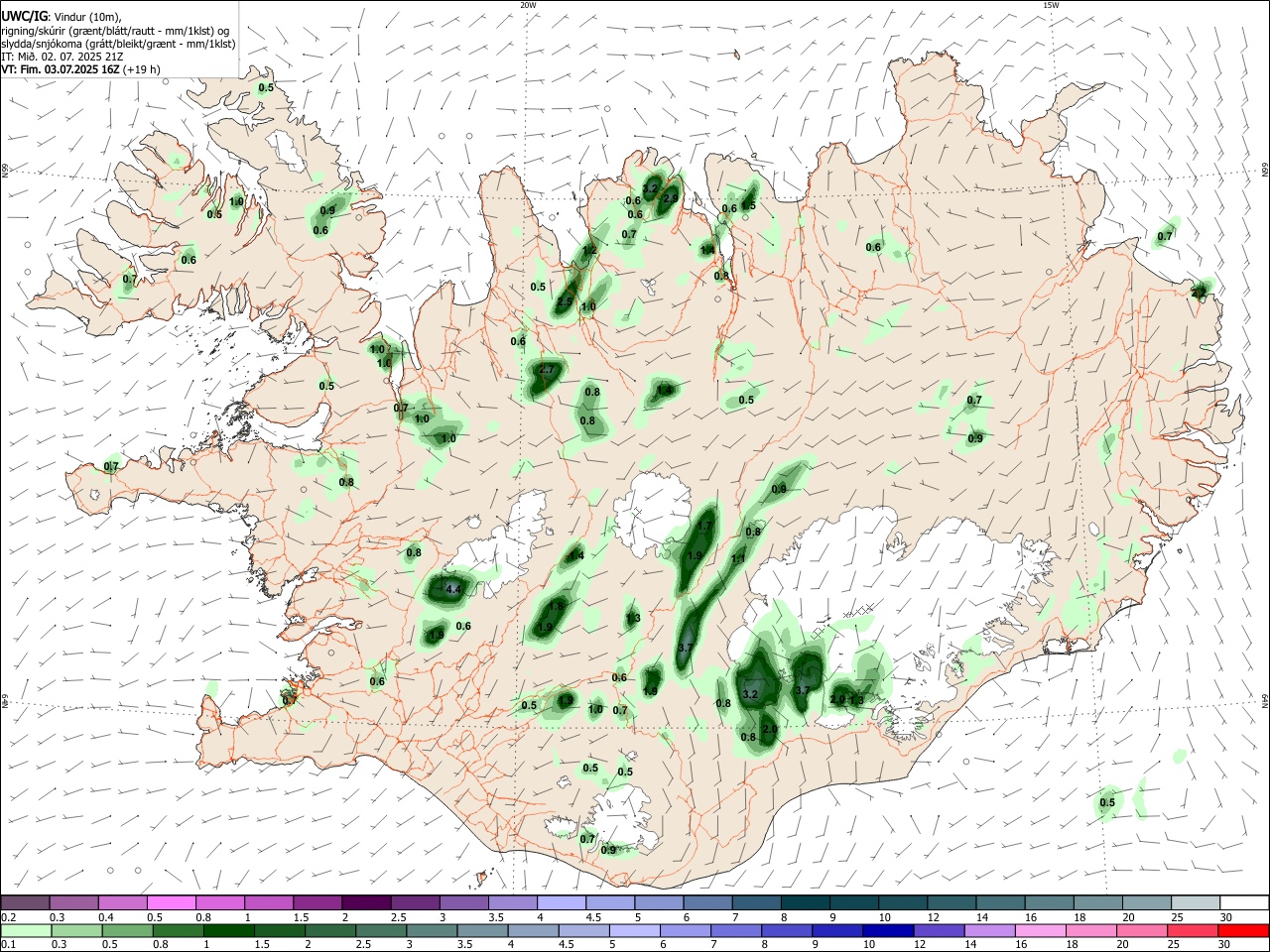Select the 2.9 precipitation value on the map

(671, 198)
